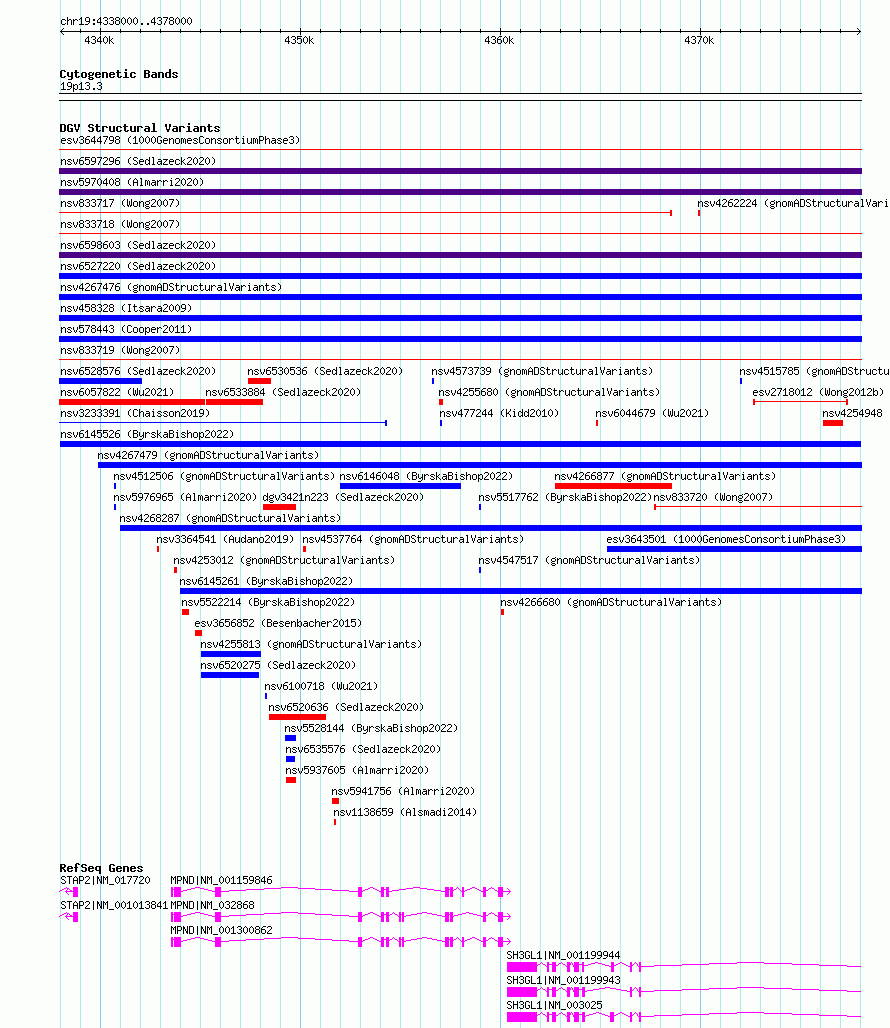Click the nsv4515785 variant label
The height and width of the screenshot is (1028, 890).
coord(814,371)
